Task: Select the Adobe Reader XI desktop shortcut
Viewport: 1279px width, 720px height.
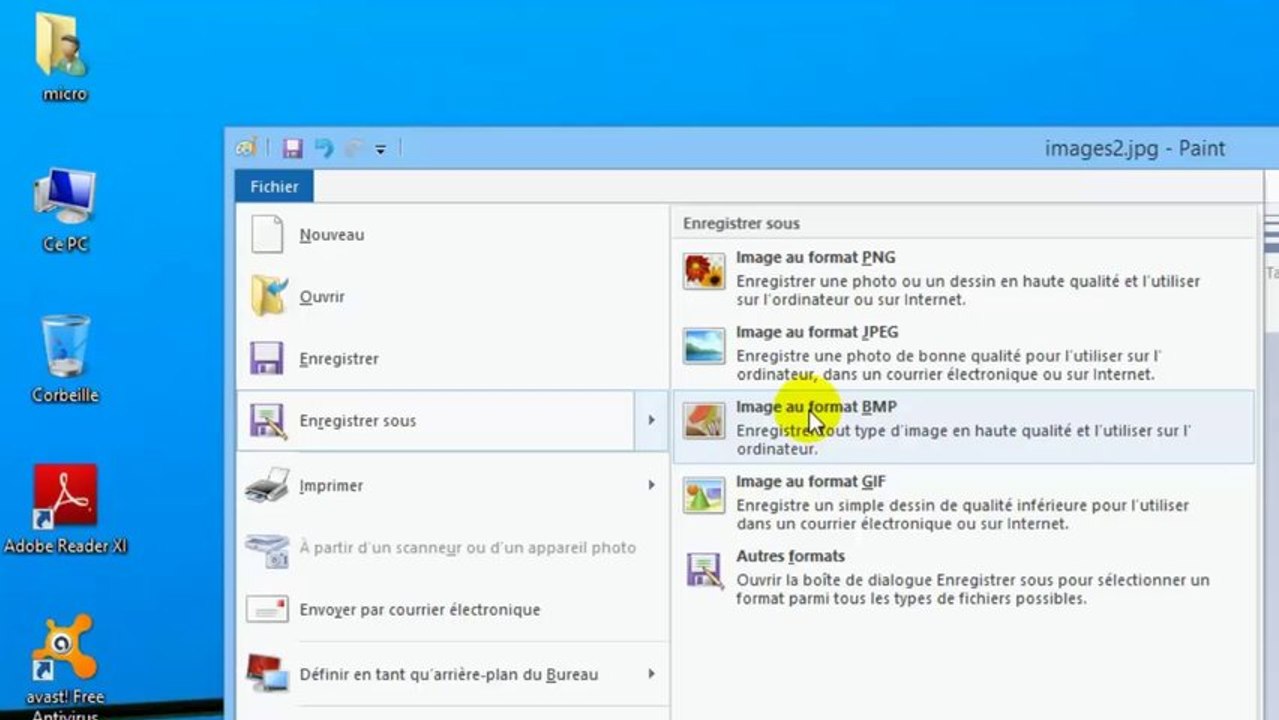Action: point(65,509)
